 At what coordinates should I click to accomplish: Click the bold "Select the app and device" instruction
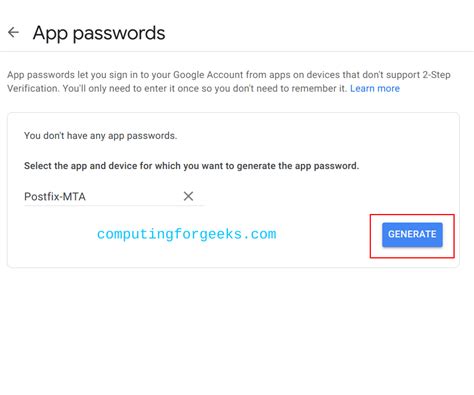click(x=191, y=166)
